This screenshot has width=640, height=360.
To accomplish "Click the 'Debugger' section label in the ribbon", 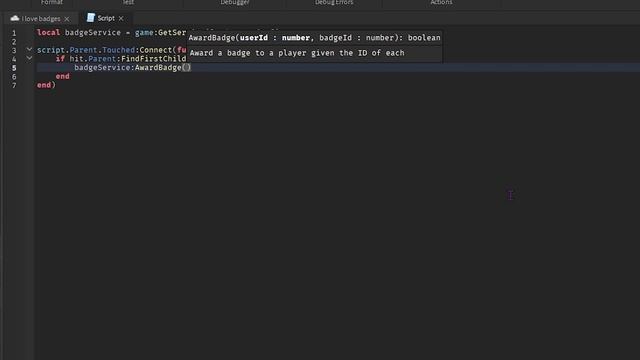I will tap(235, 2).
